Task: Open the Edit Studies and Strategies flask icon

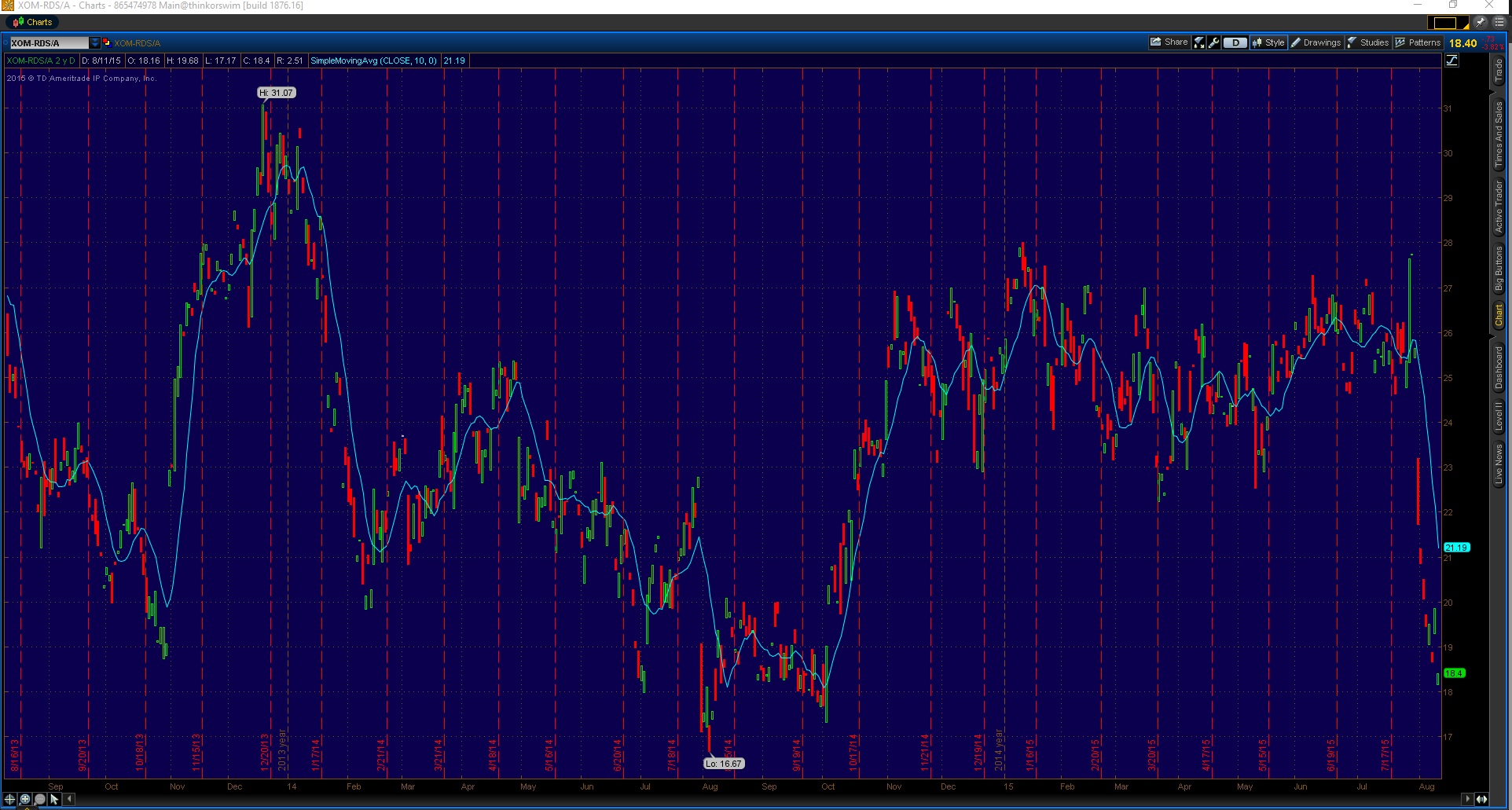Action: pos(1199,42)
